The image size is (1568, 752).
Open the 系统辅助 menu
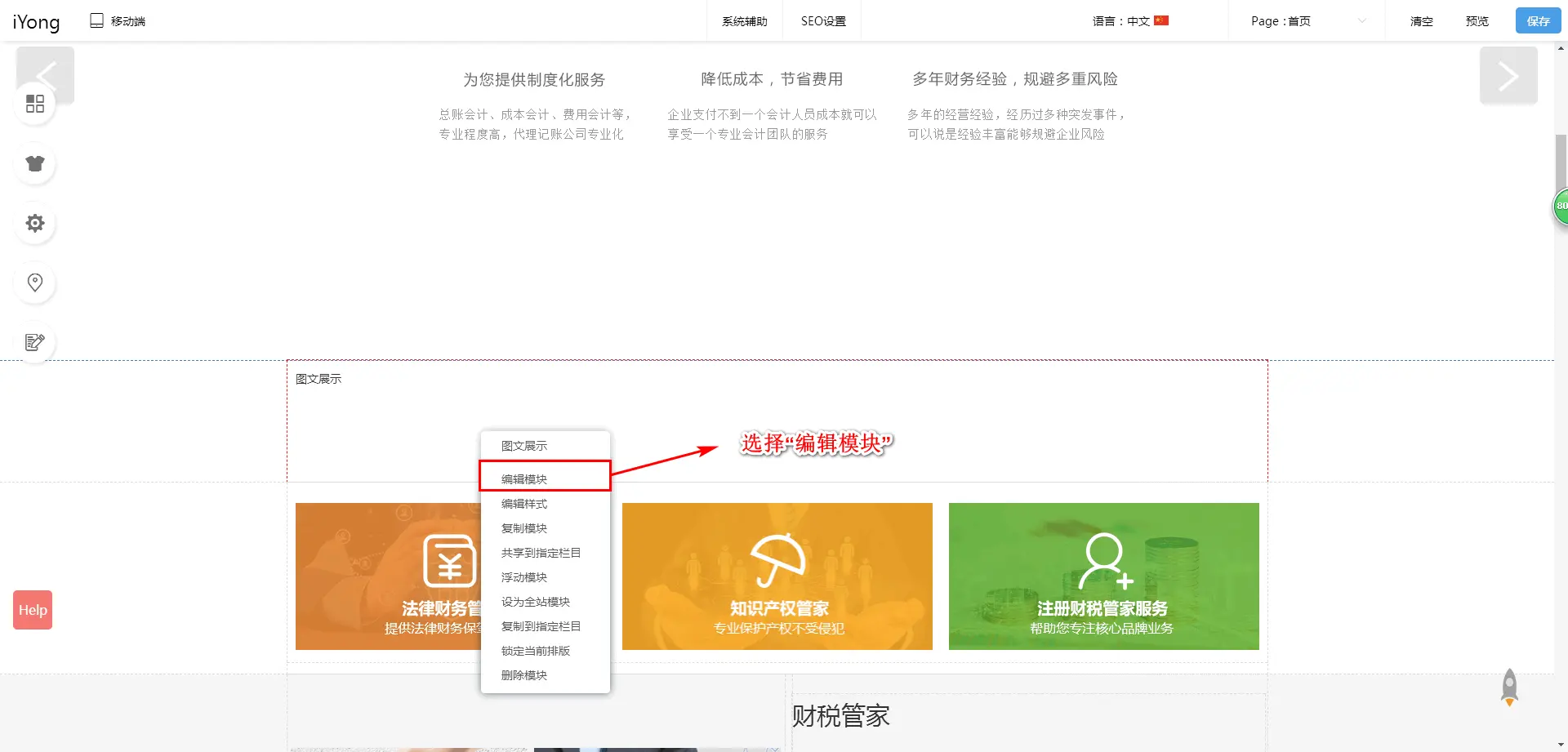tap(744, 21)
